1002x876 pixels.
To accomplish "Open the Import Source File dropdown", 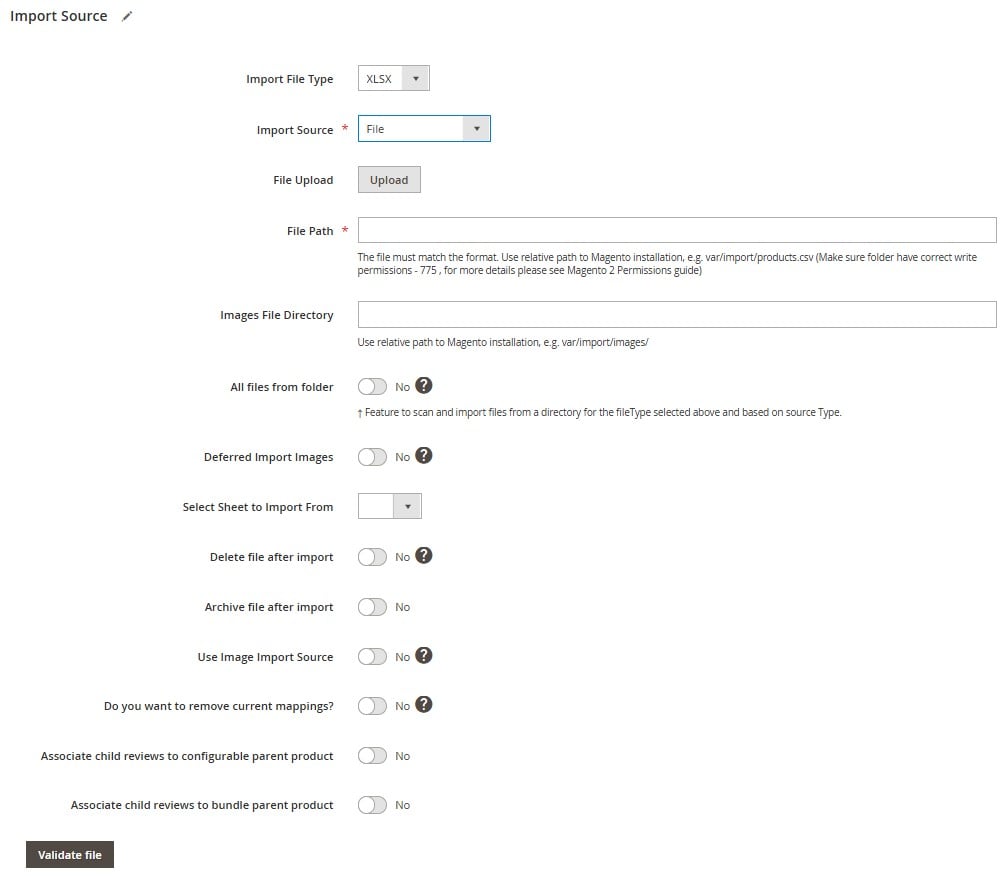I will point(424,128).
